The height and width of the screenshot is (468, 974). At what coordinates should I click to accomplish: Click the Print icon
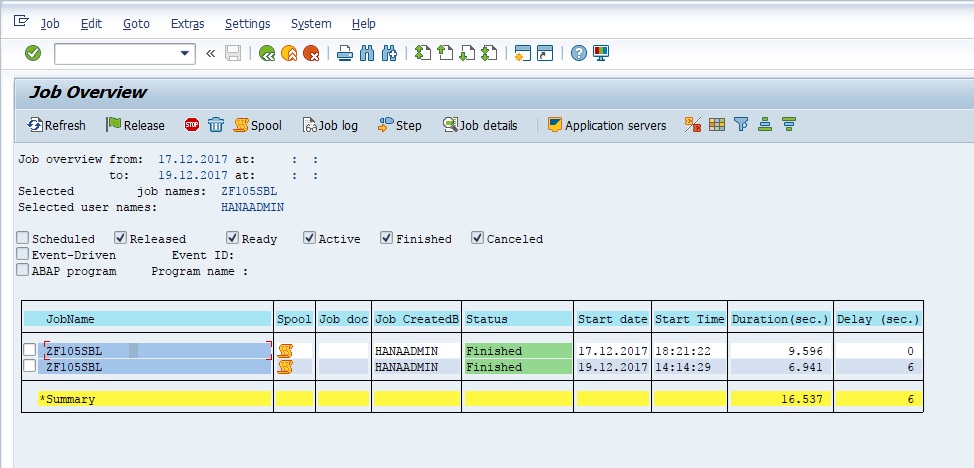click(x=345, y=53)
